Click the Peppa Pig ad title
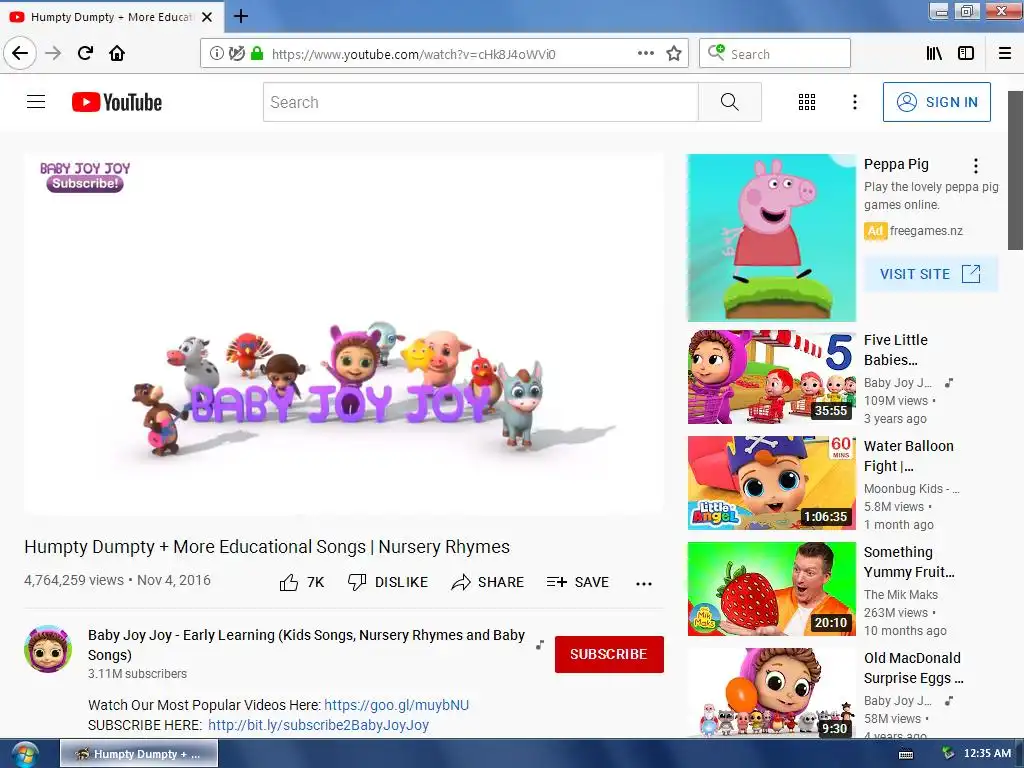This screenshot has height=768, width=1024. 896,164
